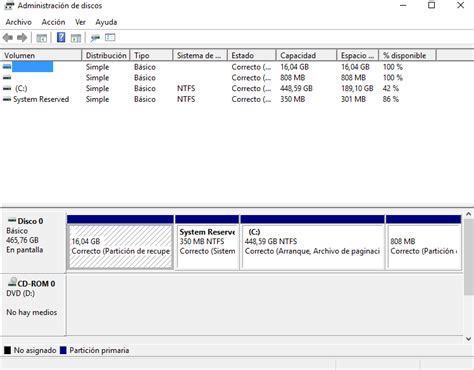Screen dimensions: 474x370
Task: Select the drive icon of 808 MB volume row
Action: pos(7,78)
